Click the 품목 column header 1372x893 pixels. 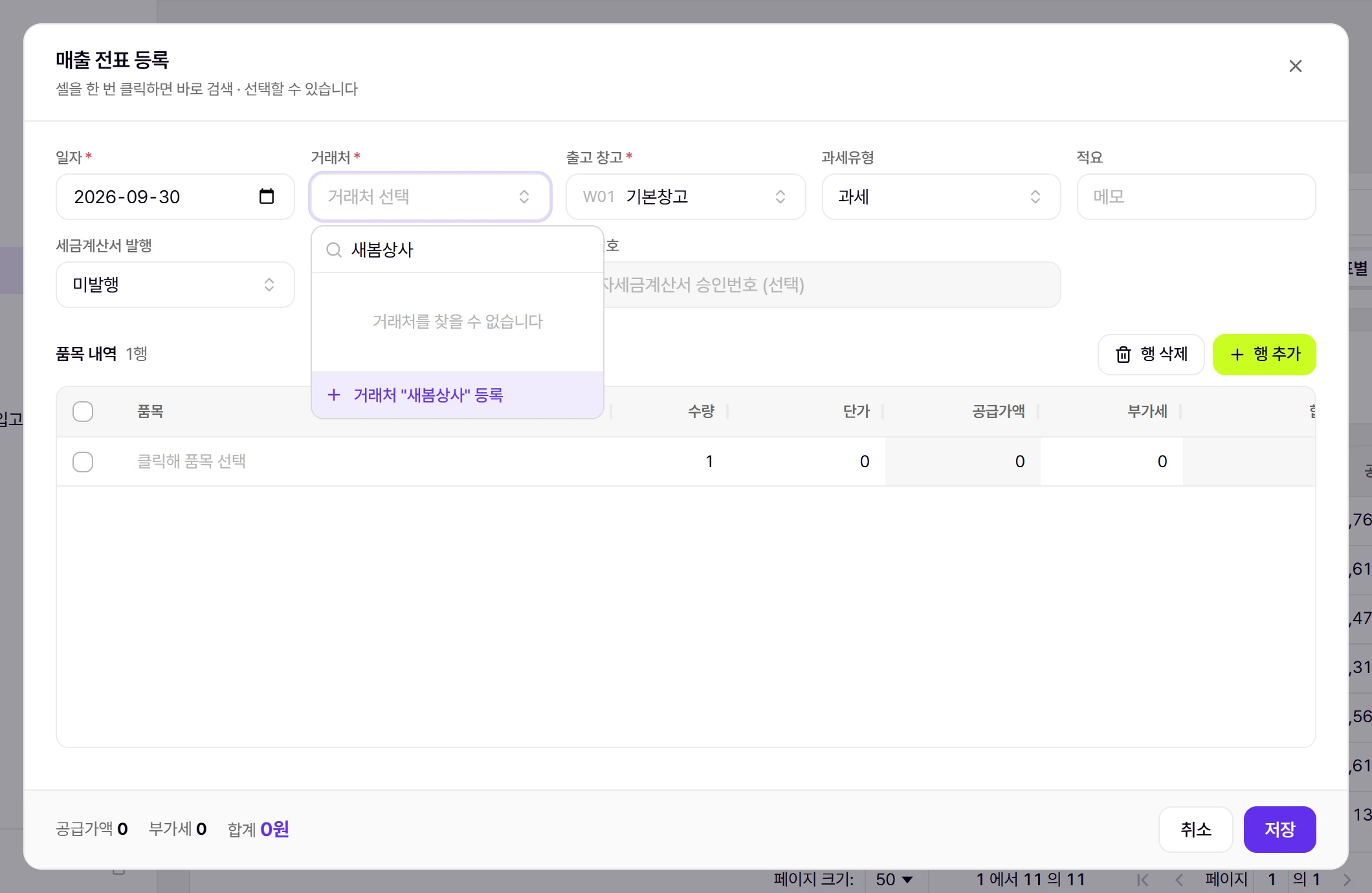150,412
